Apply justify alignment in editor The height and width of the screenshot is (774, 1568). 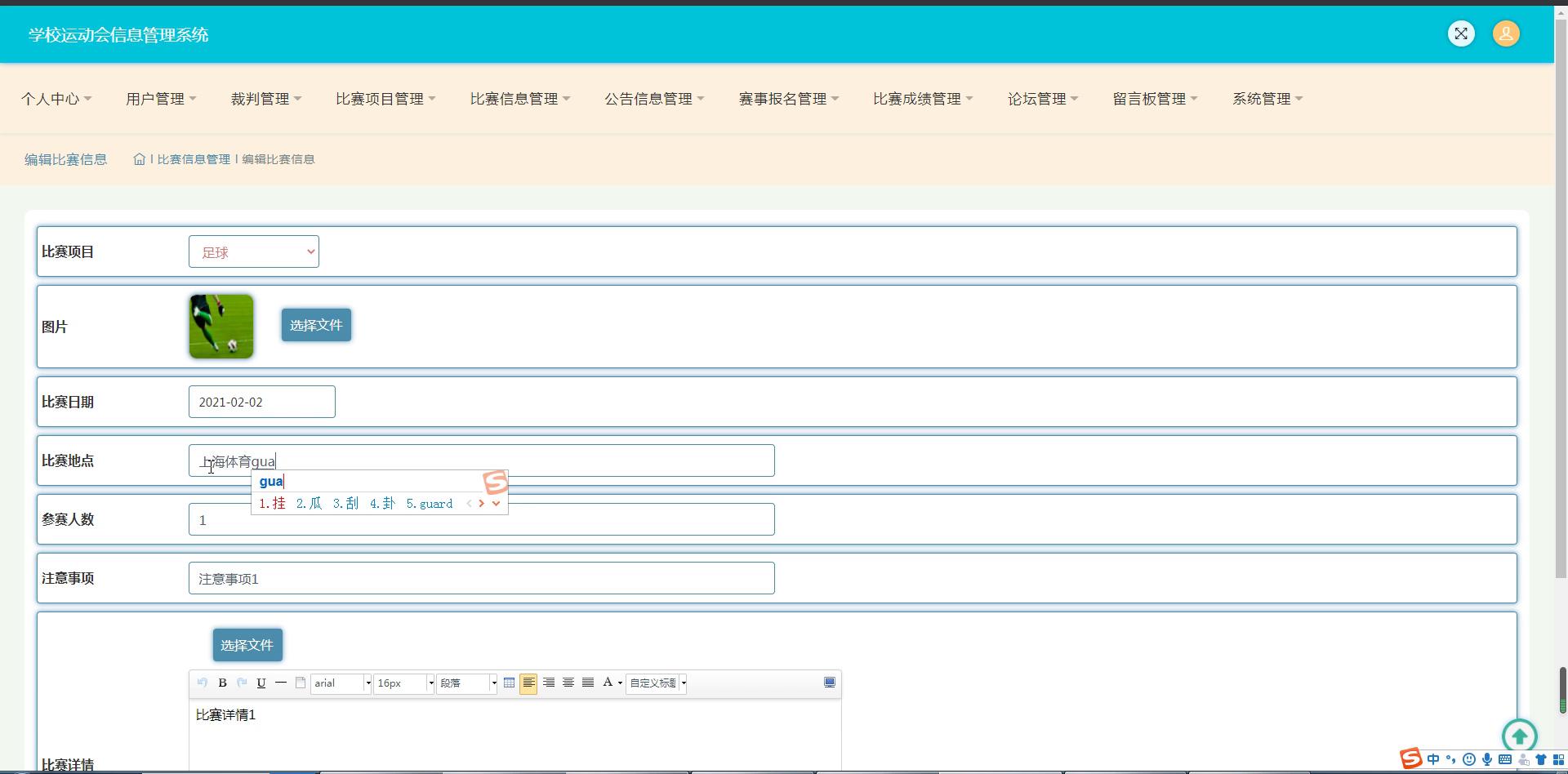[x=588, y=683]
